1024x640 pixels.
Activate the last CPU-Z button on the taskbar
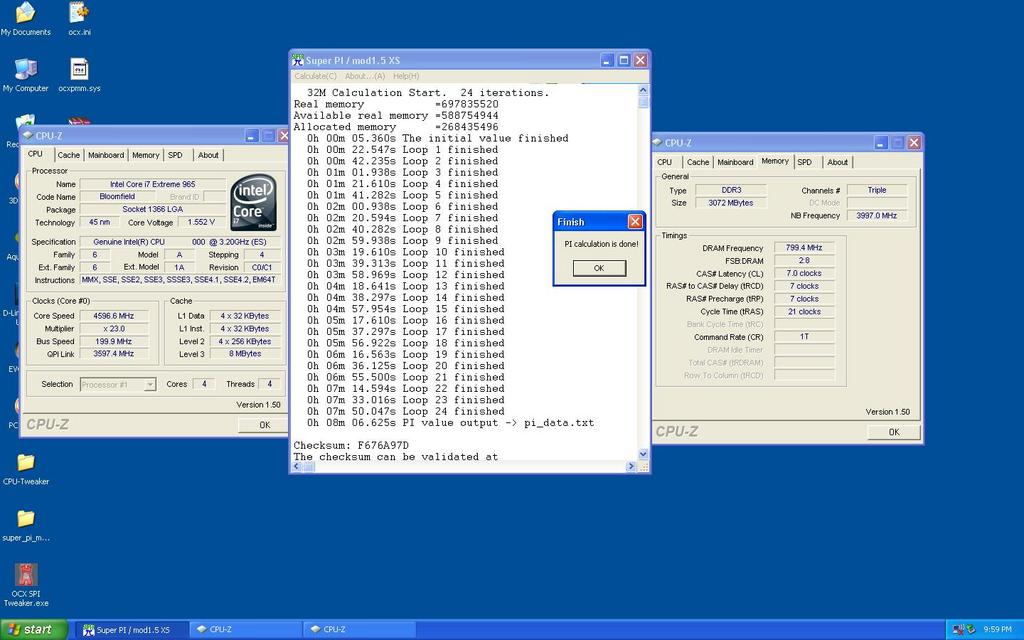point(360,630)
